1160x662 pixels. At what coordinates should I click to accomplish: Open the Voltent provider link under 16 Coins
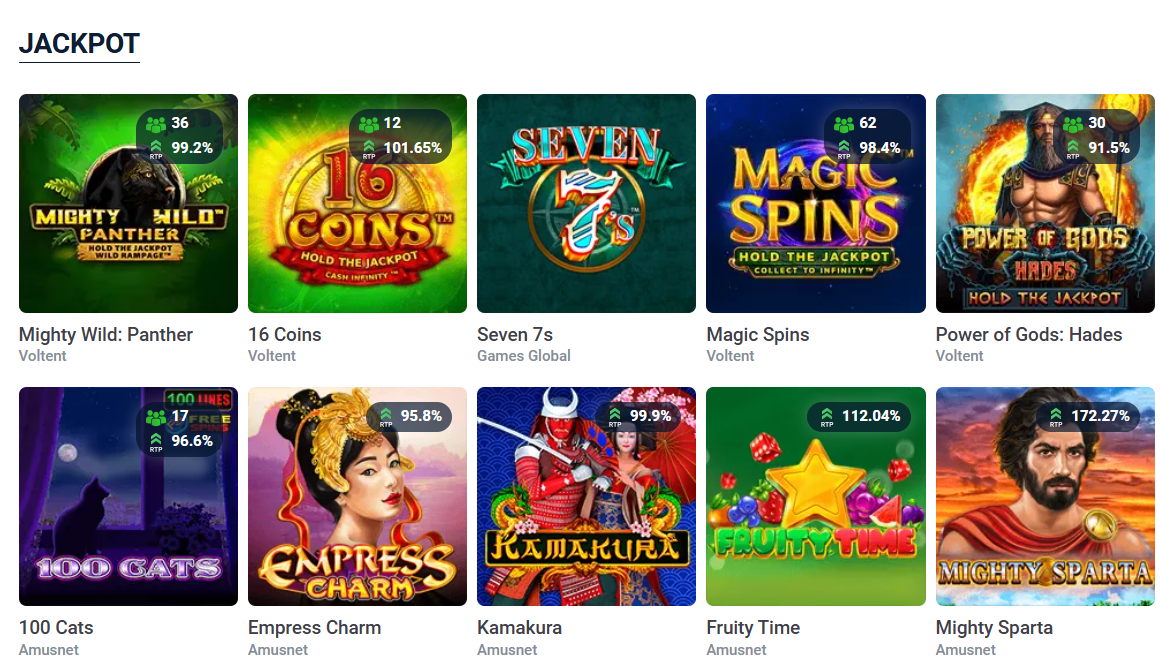pyautogui.click(x=272, y=355)
